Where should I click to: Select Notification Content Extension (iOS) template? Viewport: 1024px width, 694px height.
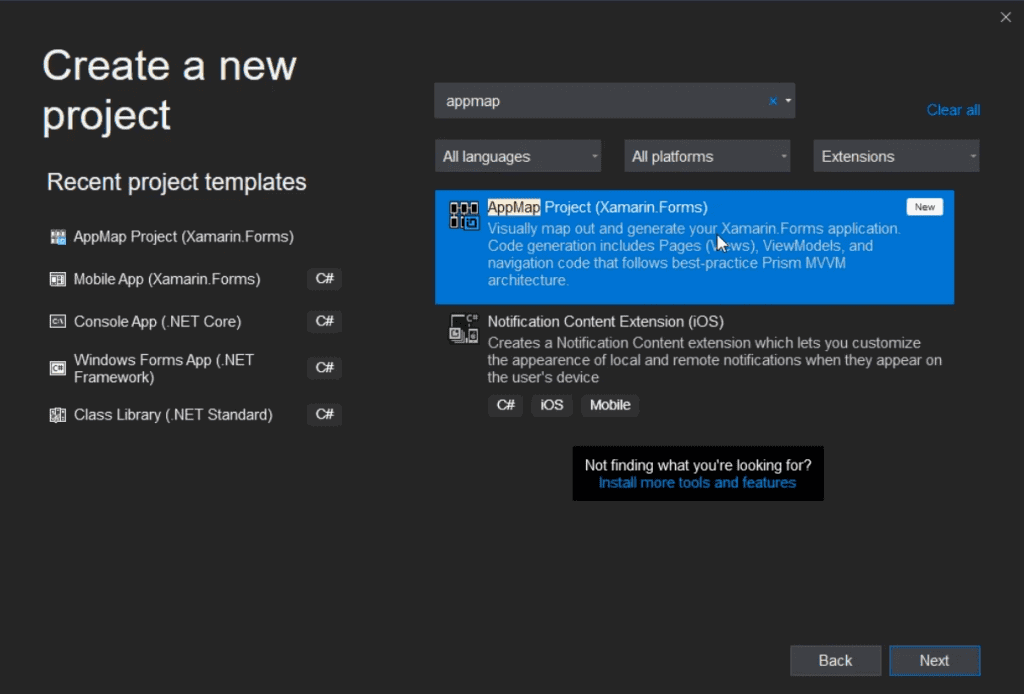(x=694, y=364)
